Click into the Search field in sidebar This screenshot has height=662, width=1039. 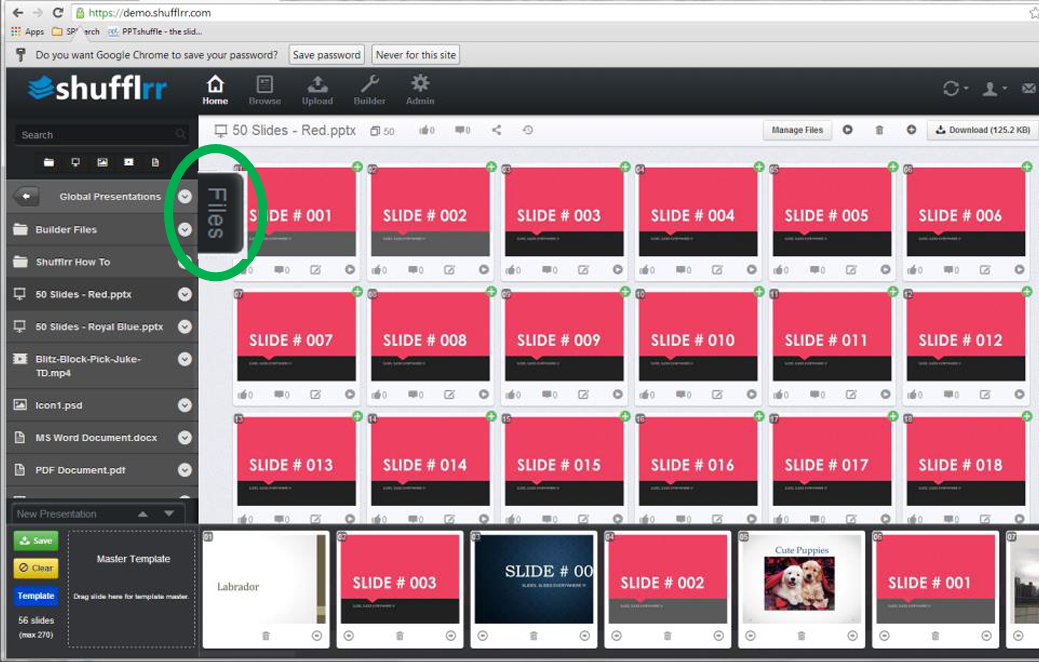[101, 135]
